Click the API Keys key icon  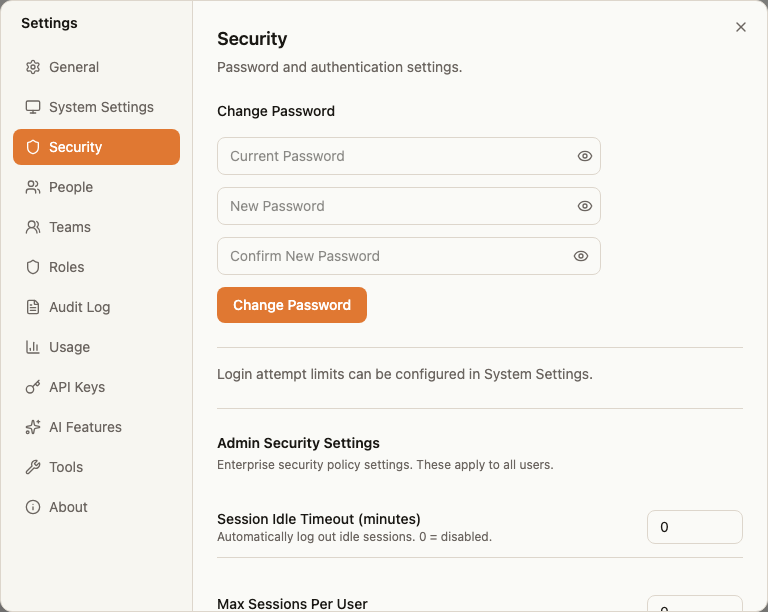click(x=33, y=387)
